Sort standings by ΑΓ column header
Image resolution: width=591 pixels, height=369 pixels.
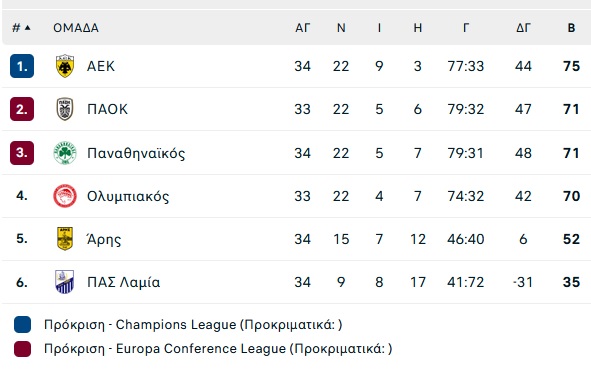pos(303,28)
